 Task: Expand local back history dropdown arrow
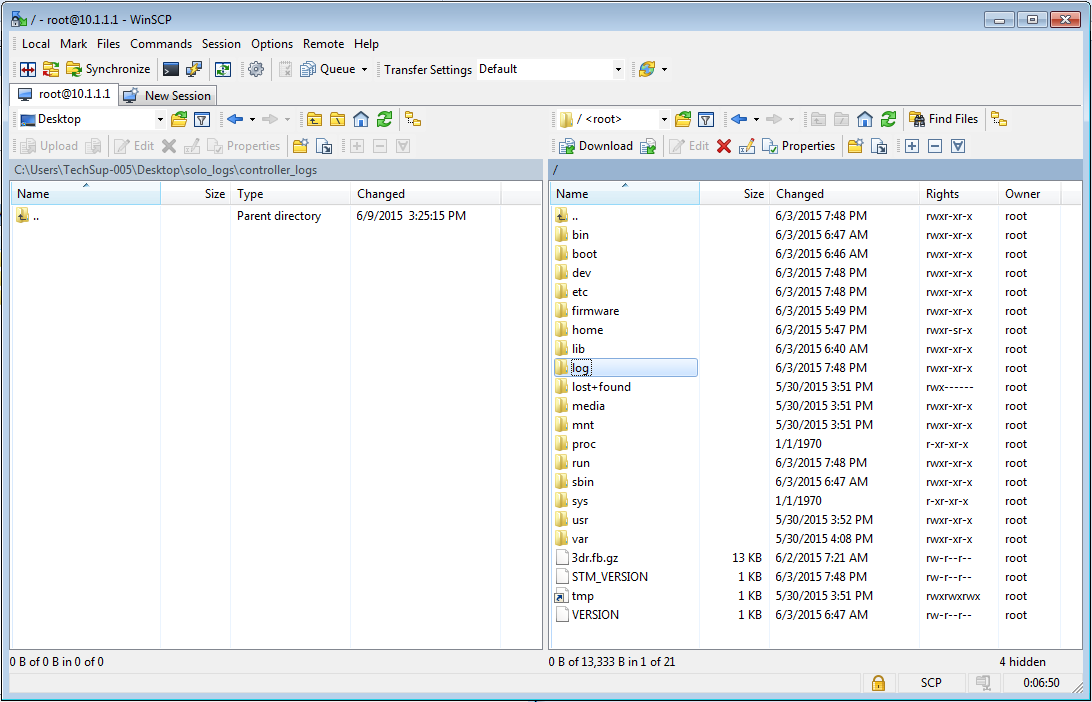(x=252, y=120)
